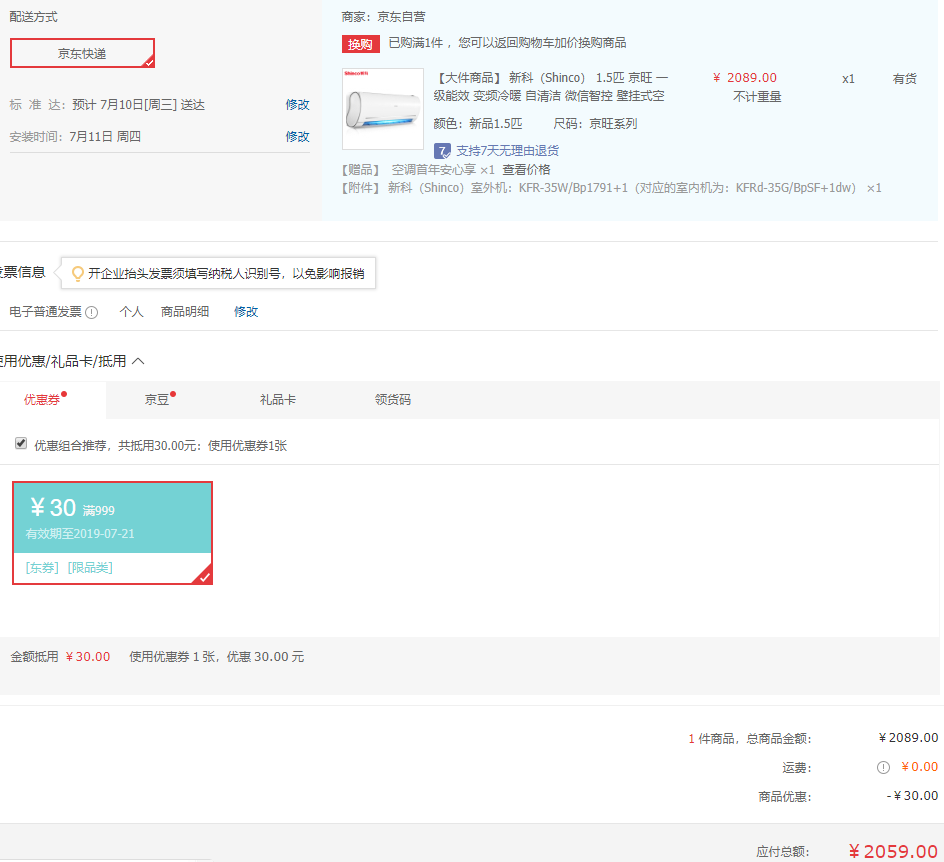Click 尺码：京旺系列 attribute text
944x862 pixels.
click(x=595, y=124)
